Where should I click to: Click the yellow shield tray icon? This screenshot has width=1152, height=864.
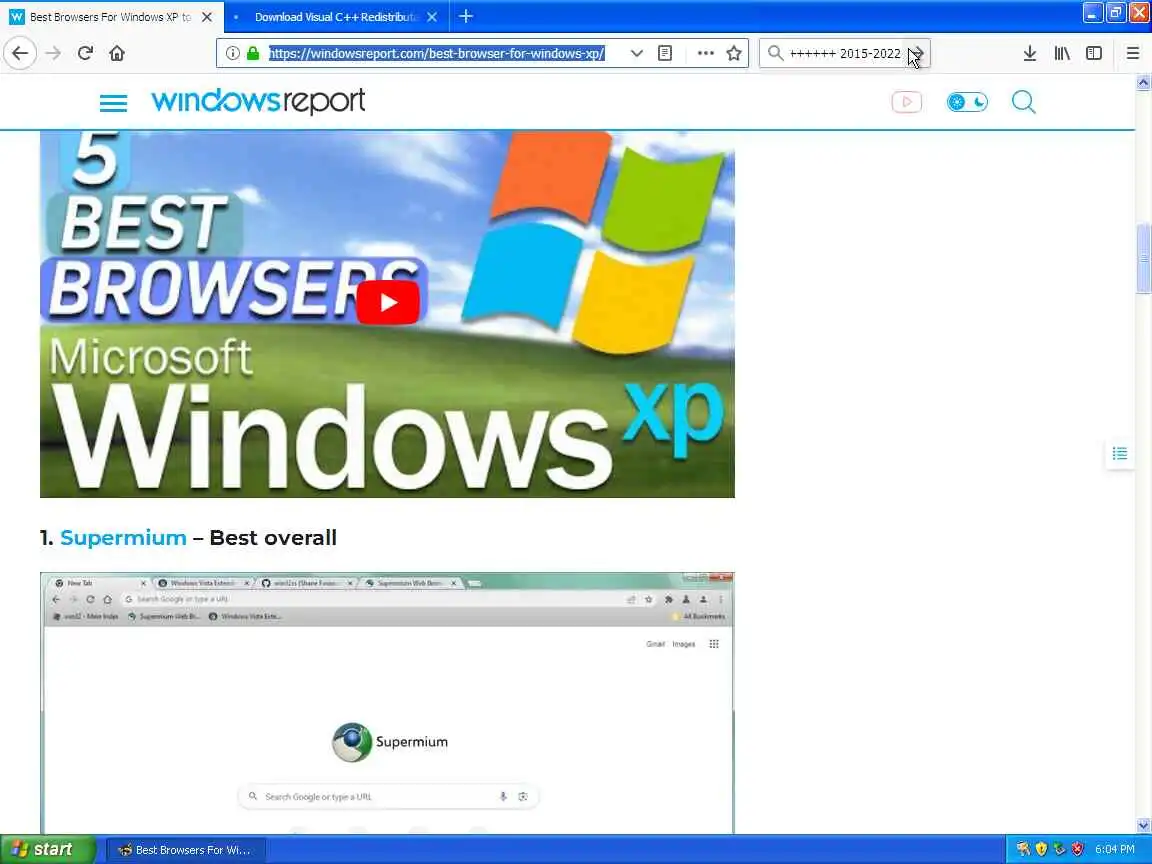pyautogui.click(x=1041, y=849)
